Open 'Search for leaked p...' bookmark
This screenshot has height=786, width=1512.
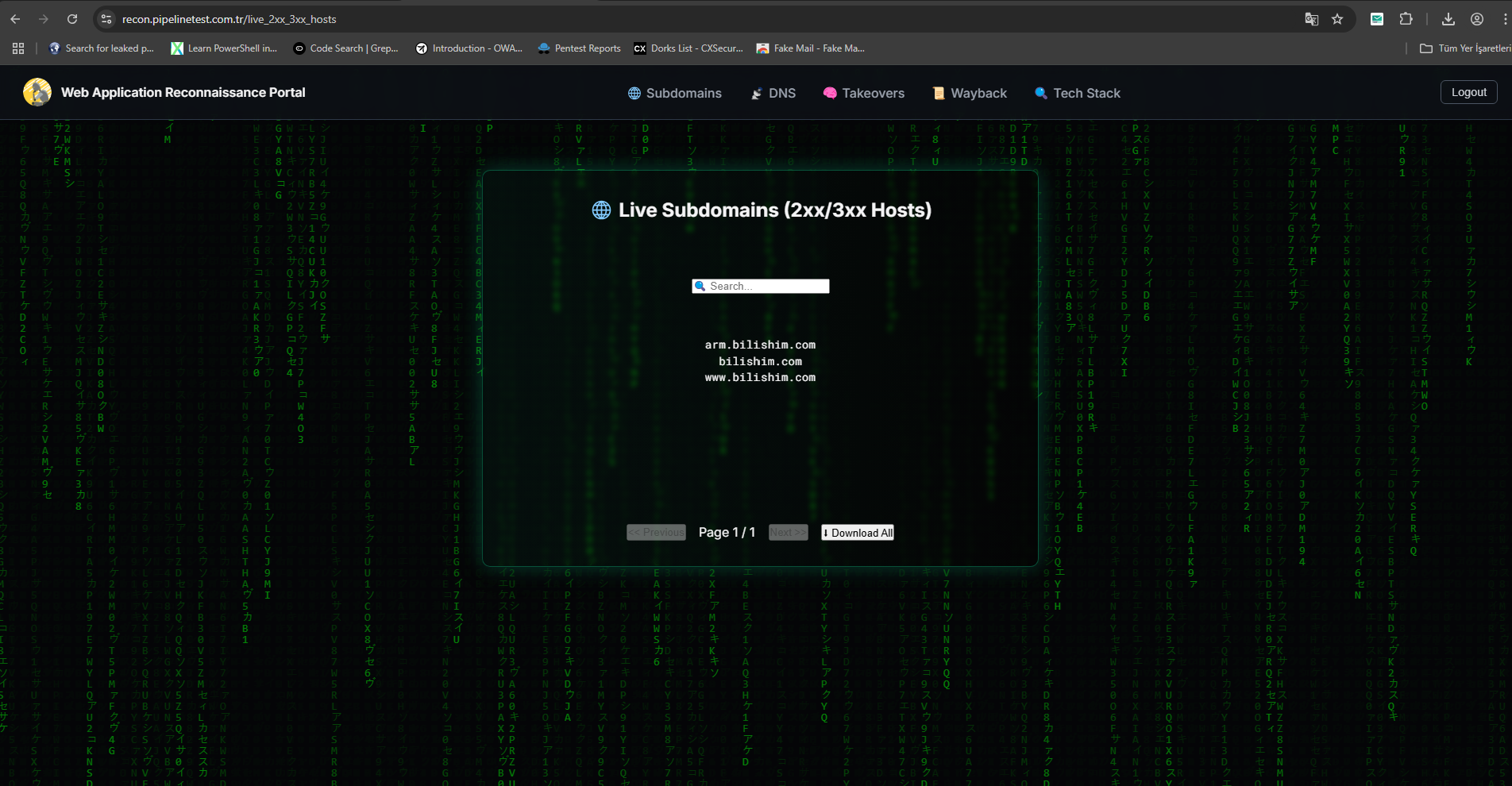(102, 48)
